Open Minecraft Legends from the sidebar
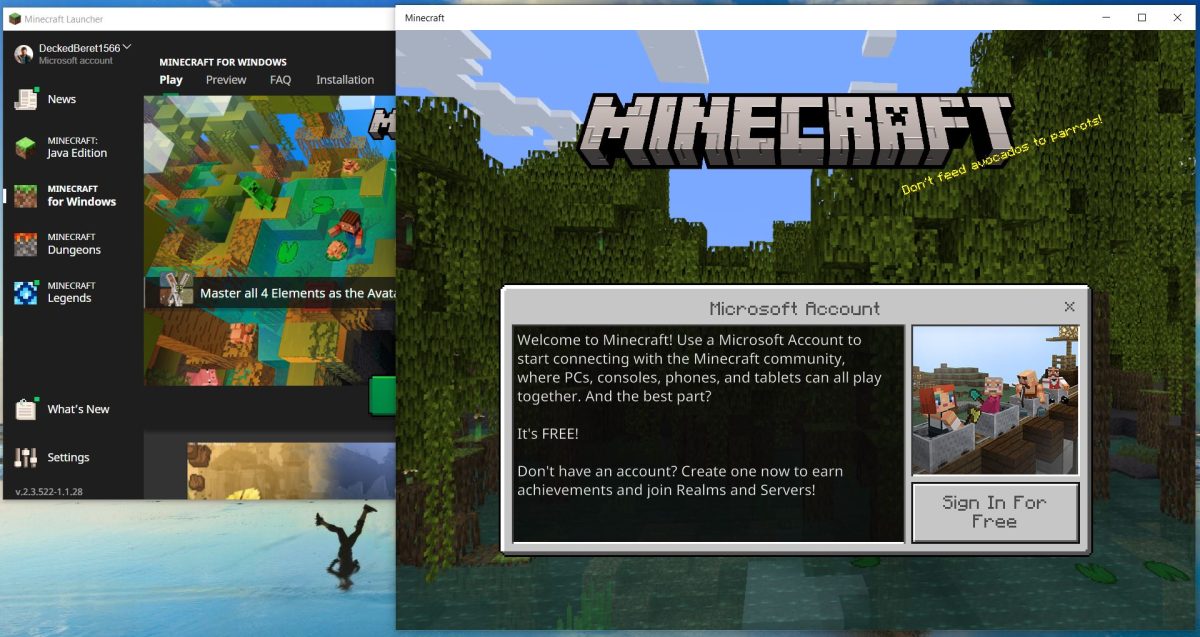Screen dimensions: 1200x637 (x=75, y=290)
